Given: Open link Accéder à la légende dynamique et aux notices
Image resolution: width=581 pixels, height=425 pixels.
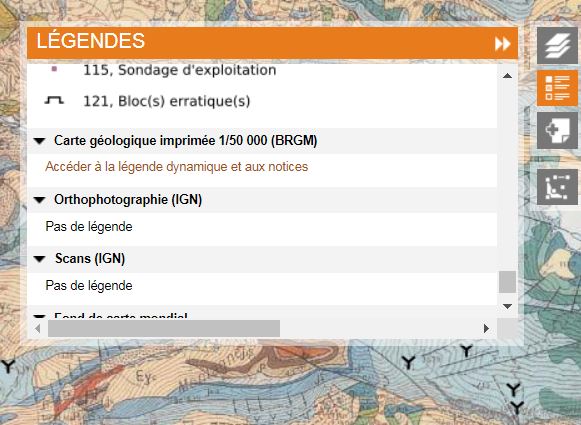Looking at the screenshot, I should (177, 167).
